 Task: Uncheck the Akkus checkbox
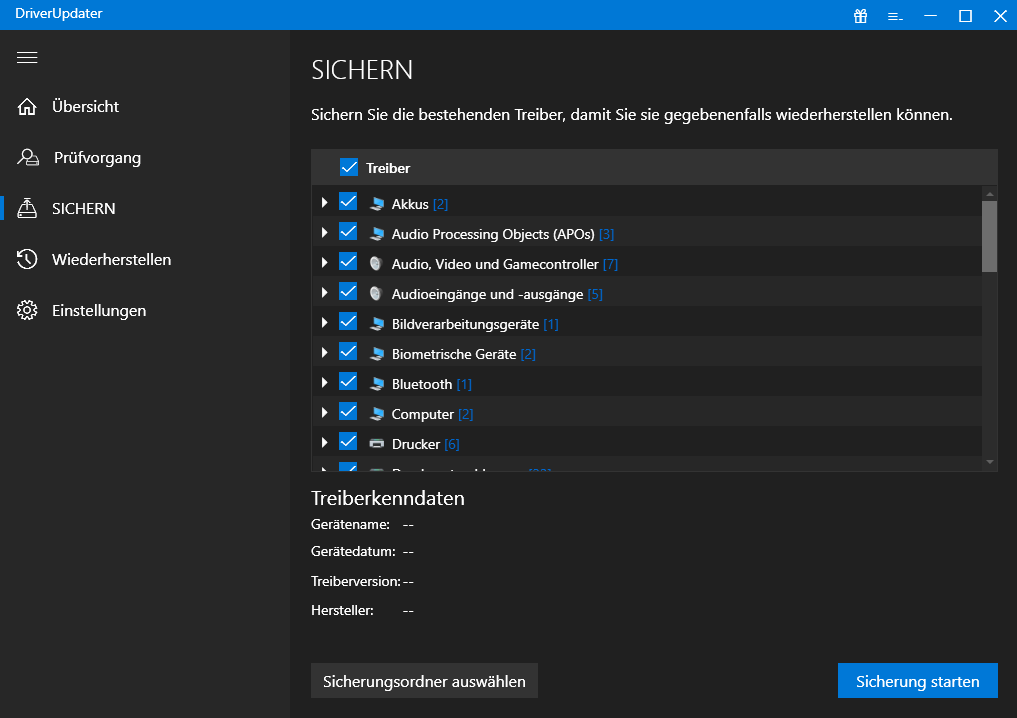[348, 202]
